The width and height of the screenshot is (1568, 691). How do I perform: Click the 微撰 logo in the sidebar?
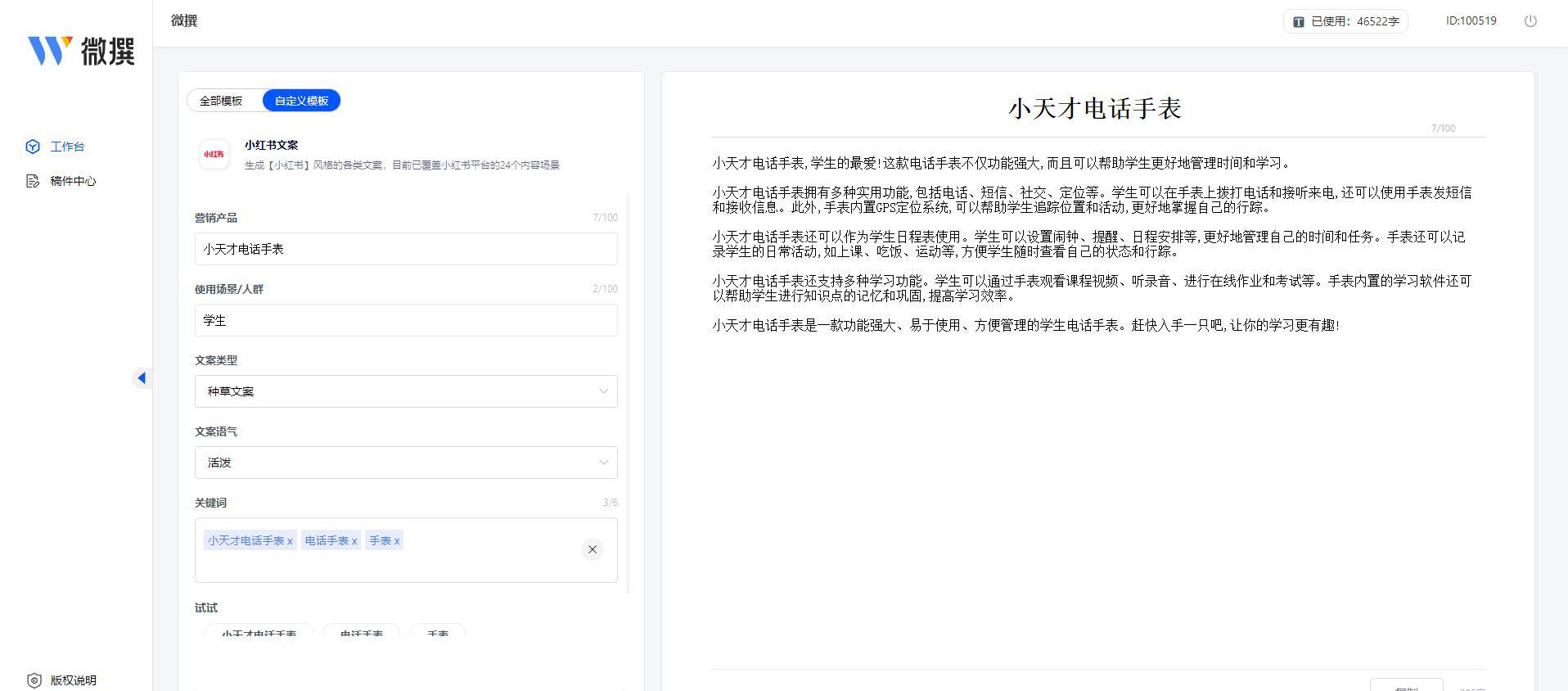[x=80, y=51]
